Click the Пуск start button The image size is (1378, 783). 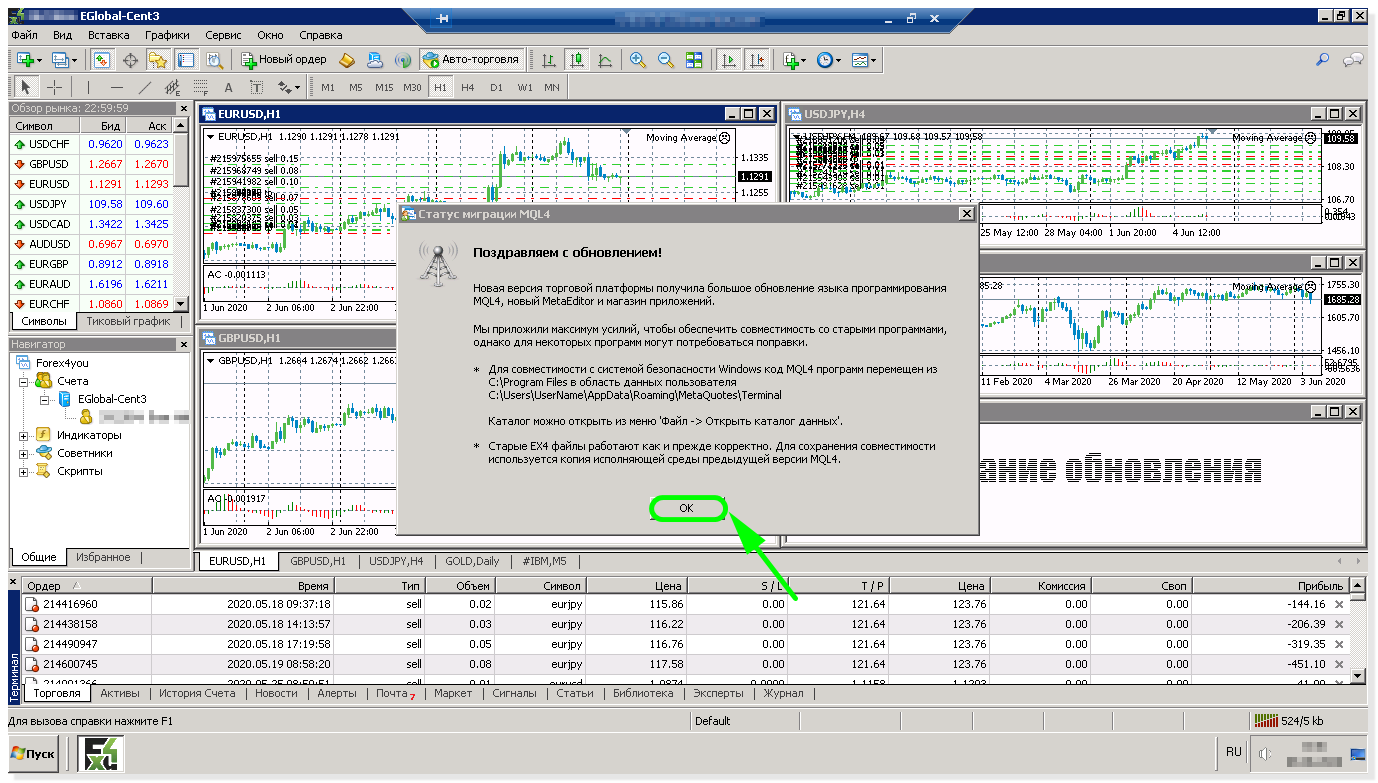click(32, 753)
